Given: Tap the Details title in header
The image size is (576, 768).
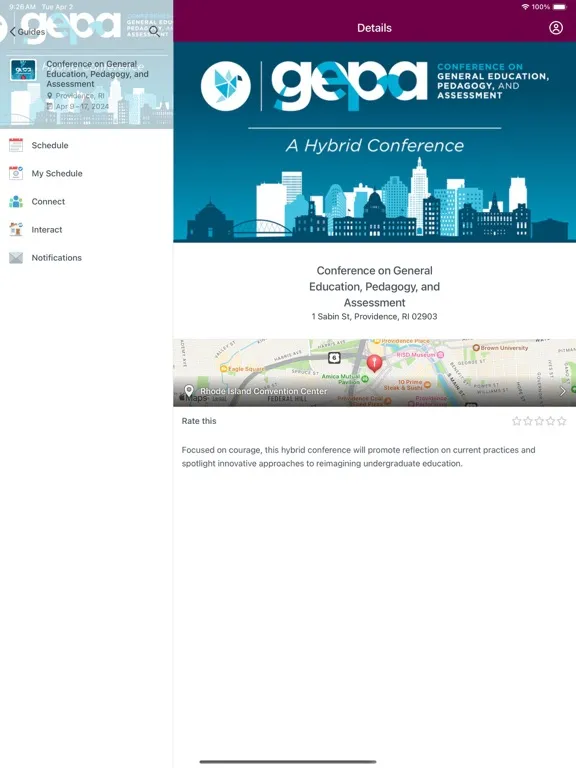Looking at the screenshot, I should [x=374, y=28].
